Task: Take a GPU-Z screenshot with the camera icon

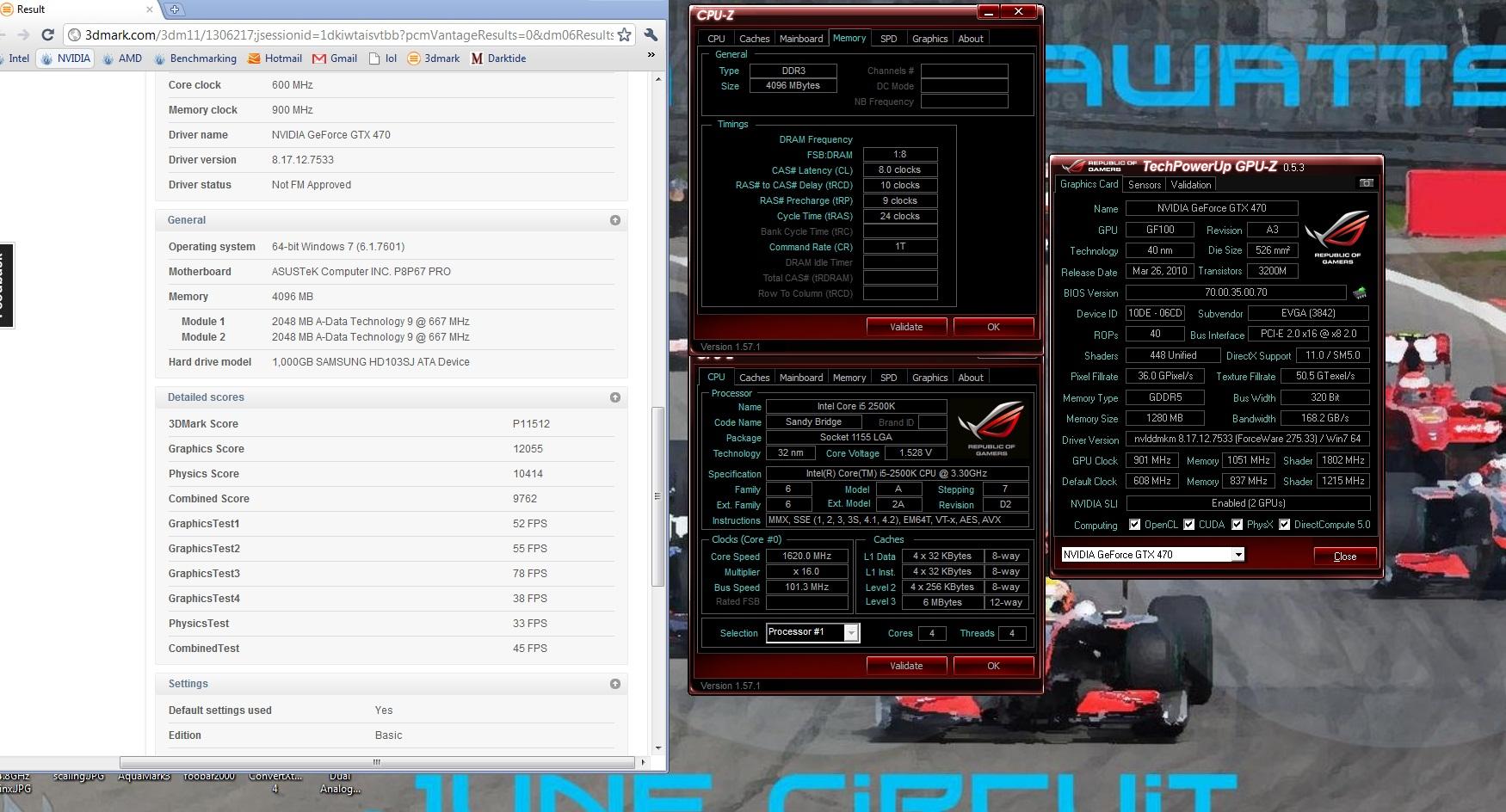Action: pos(1365,183)
